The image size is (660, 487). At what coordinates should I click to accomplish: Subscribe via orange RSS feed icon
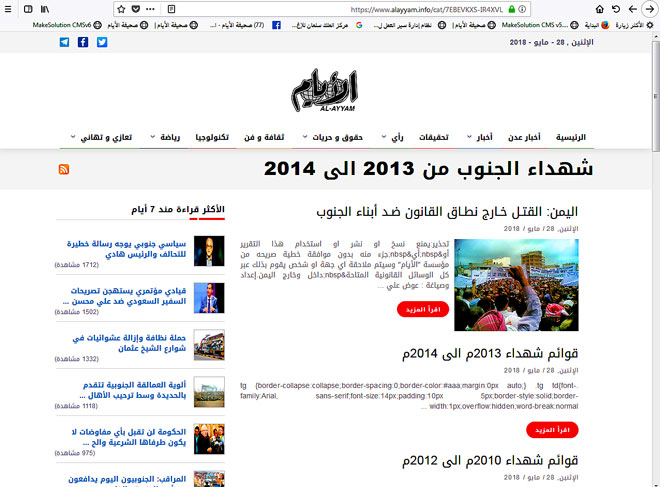[x=64, y=169]
